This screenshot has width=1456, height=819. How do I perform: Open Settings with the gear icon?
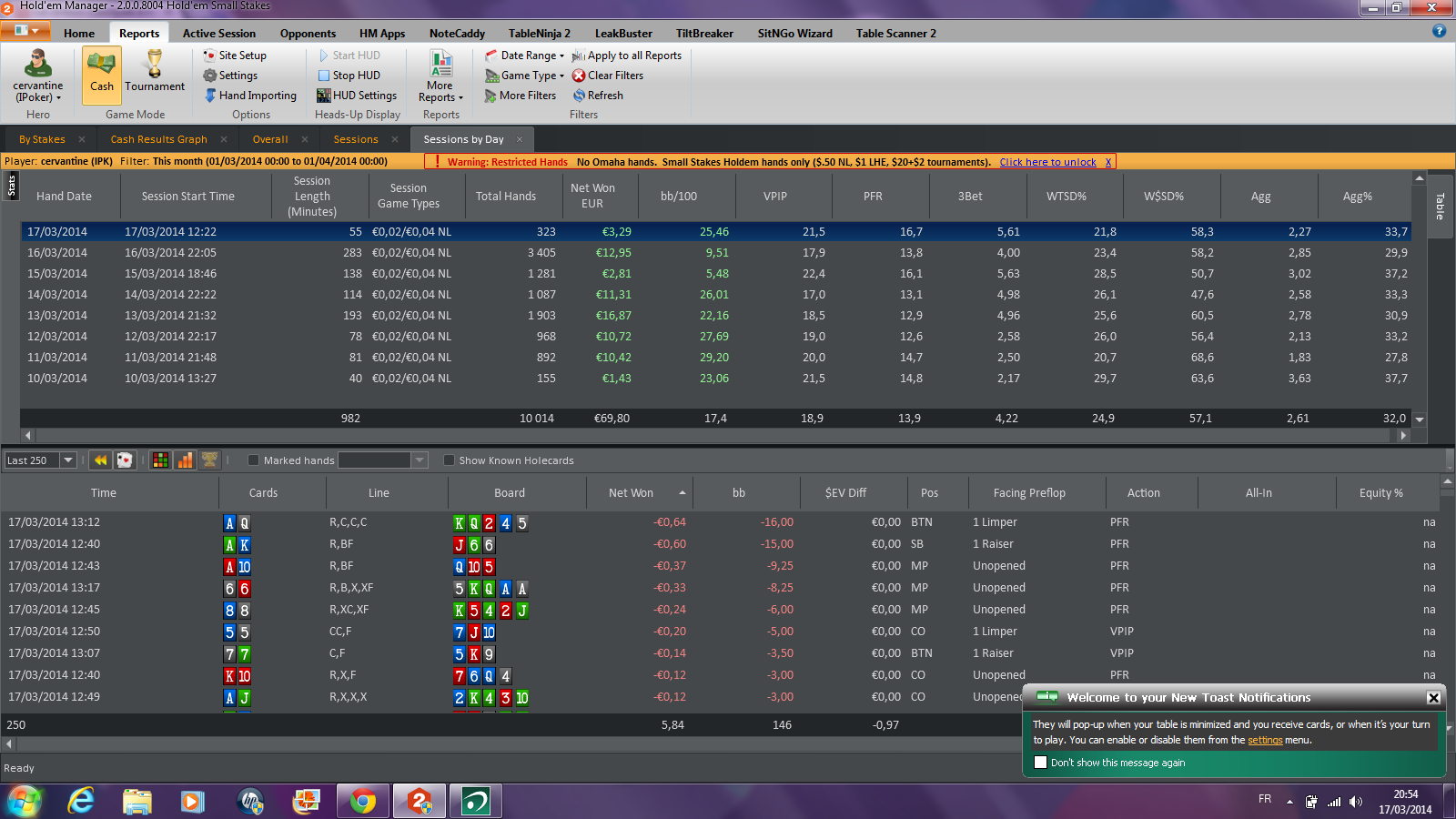pyautogui.click(x=230, y=76)
